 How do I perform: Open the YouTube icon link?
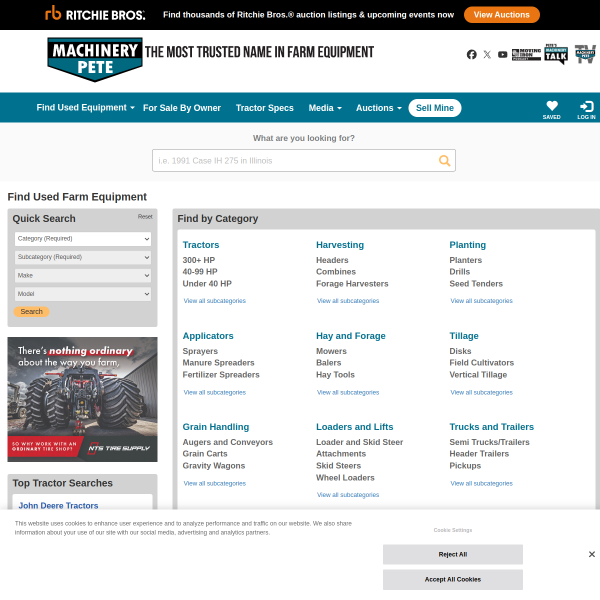pyautogui.click(x=502, y=55)
